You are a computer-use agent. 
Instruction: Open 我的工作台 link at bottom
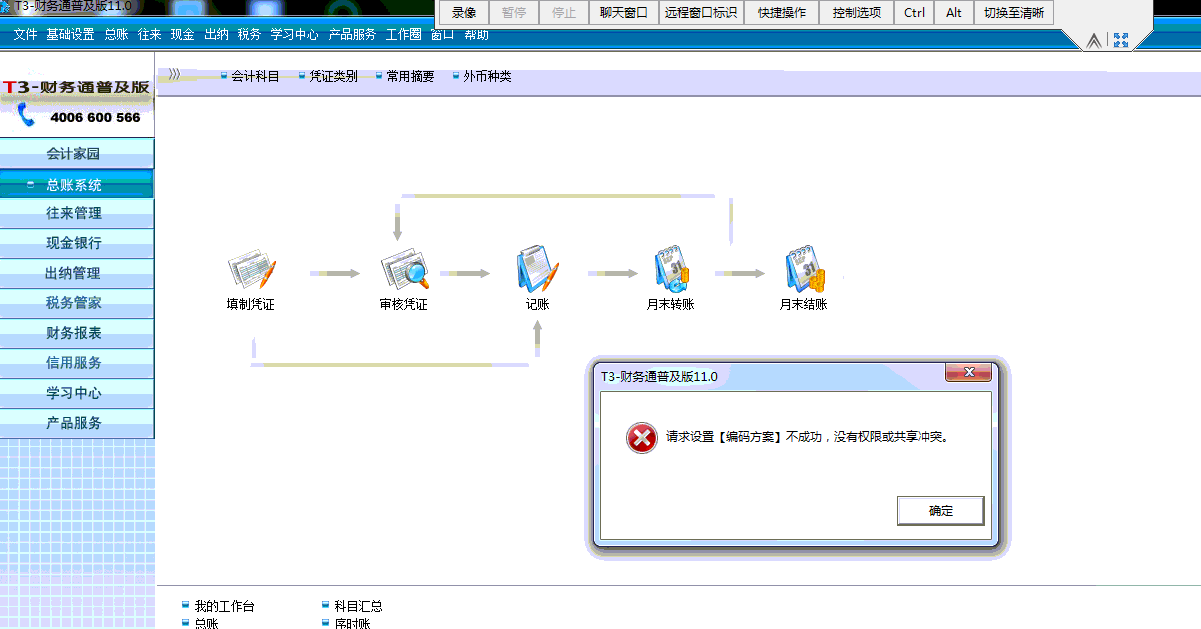click(x=224, y=606)
